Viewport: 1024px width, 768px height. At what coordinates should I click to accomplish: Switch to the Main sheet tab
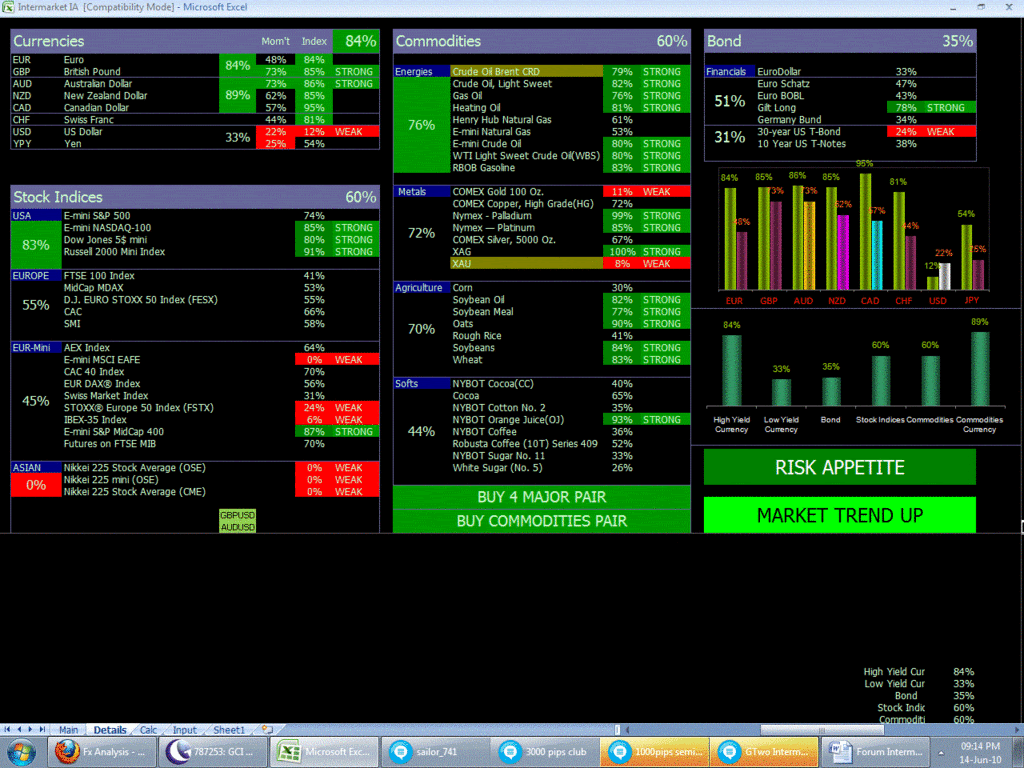click(x=68, y=730)
